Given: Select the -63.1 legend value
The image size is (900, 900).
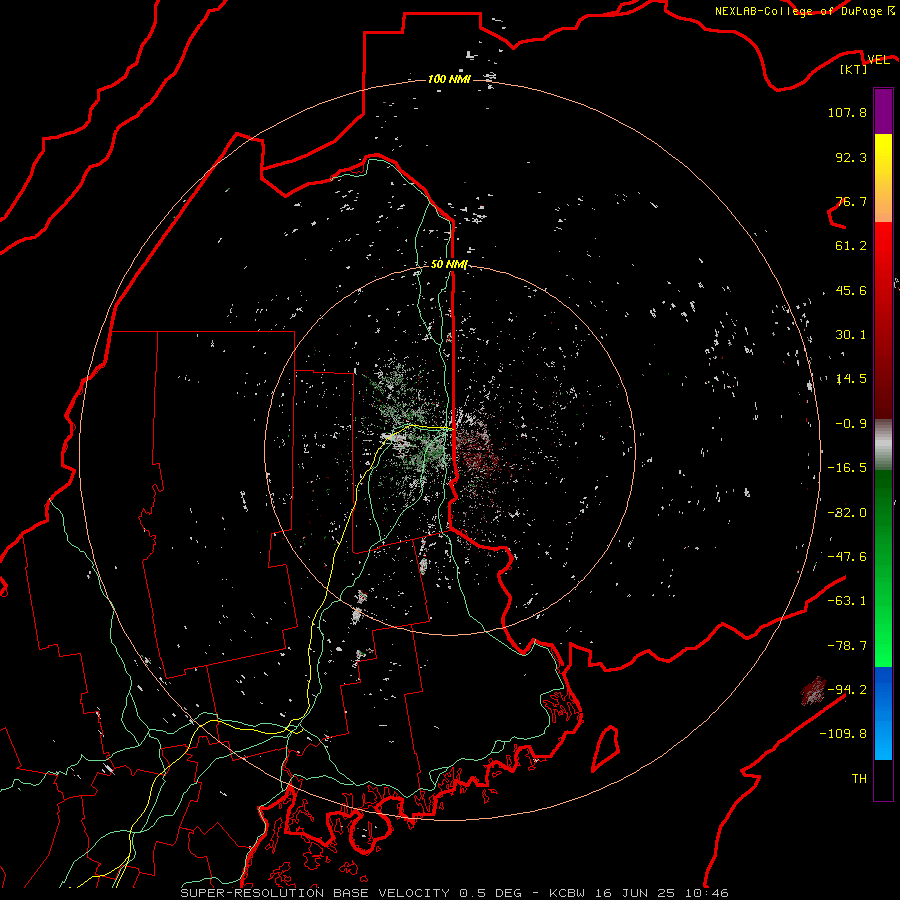Looking at the screenshot, I should [x=847, y=601].
